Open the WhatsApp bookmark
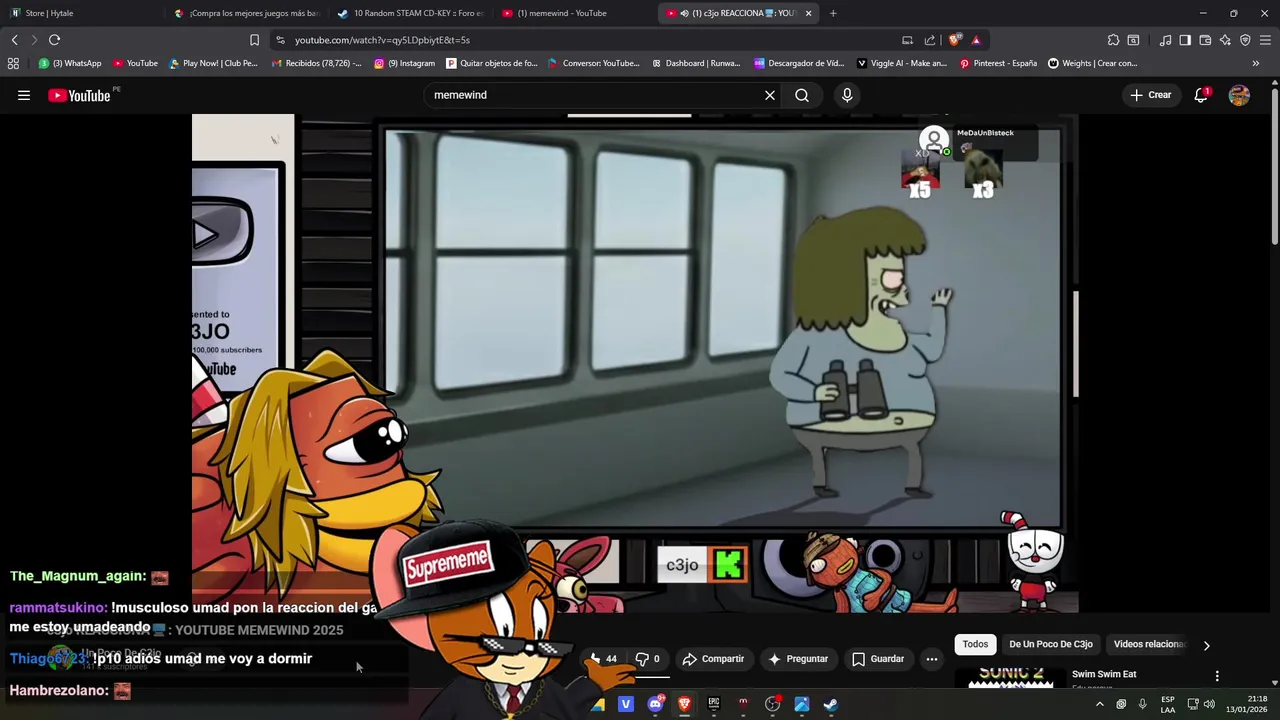This screenshot has width=1280, height=720. 70,63
